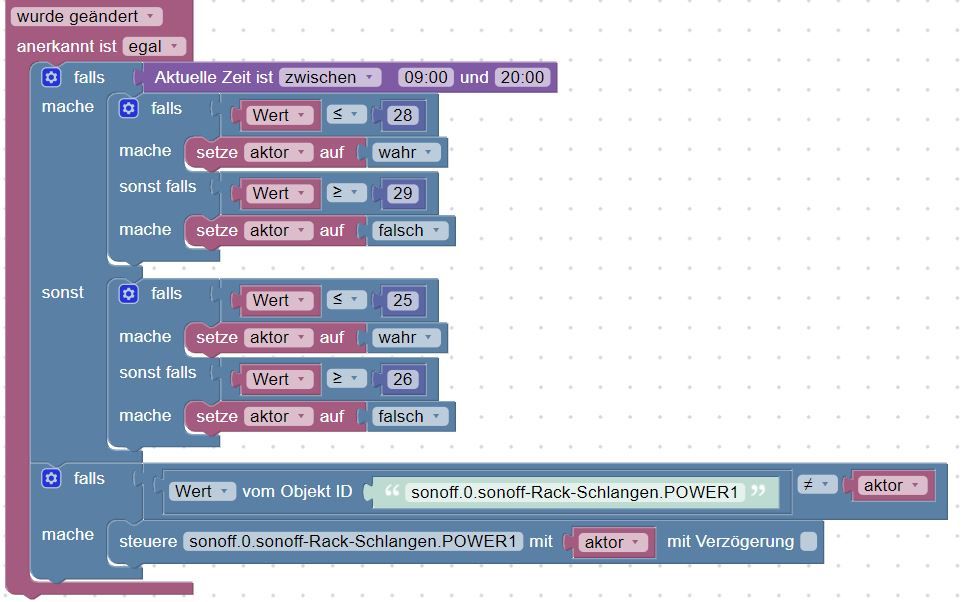Open the ≥ operator dropdown next to 29
The image size is (963, 602).
click(x=346, y=193)
